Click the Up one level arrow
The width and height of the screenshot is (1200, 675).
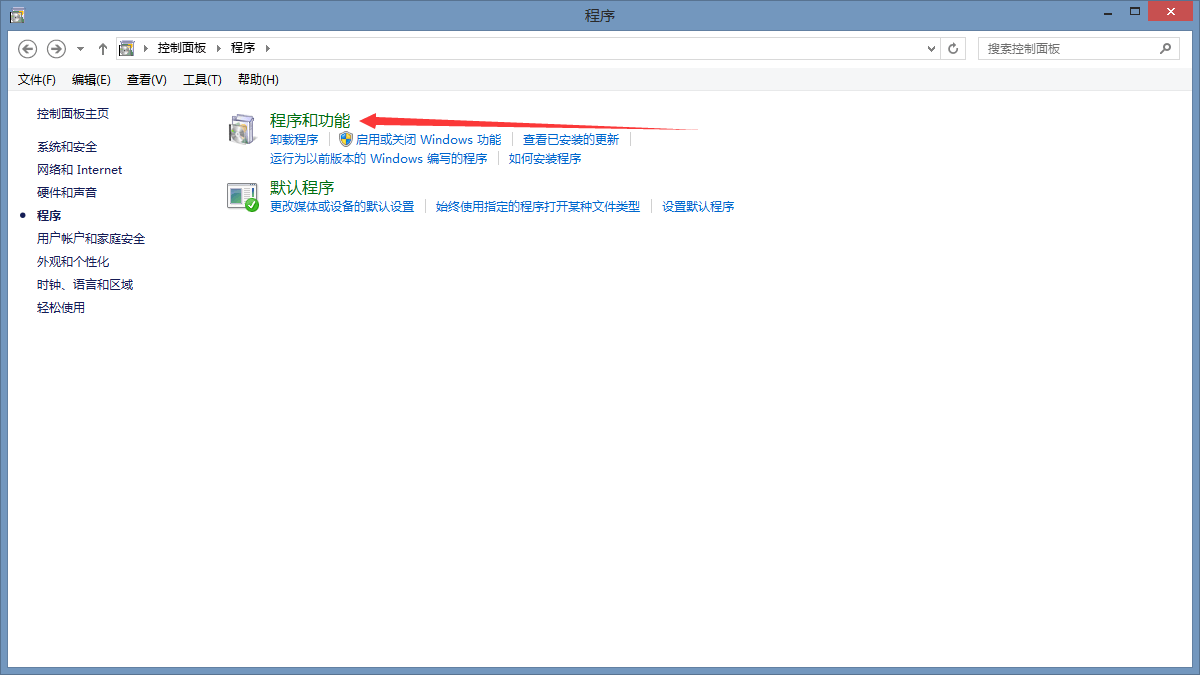click(x=103, y=48)
